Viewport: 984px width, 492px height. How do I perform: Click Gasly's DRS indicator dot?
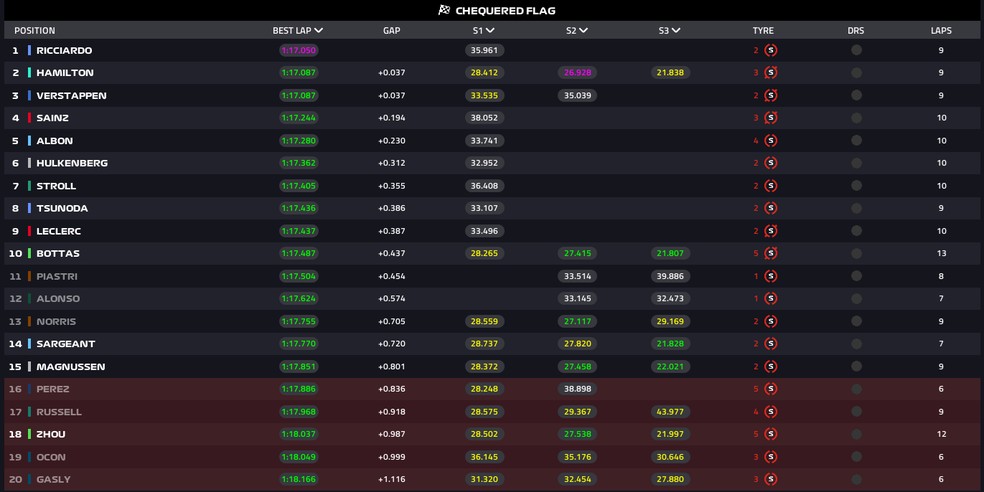click(856, 479)
